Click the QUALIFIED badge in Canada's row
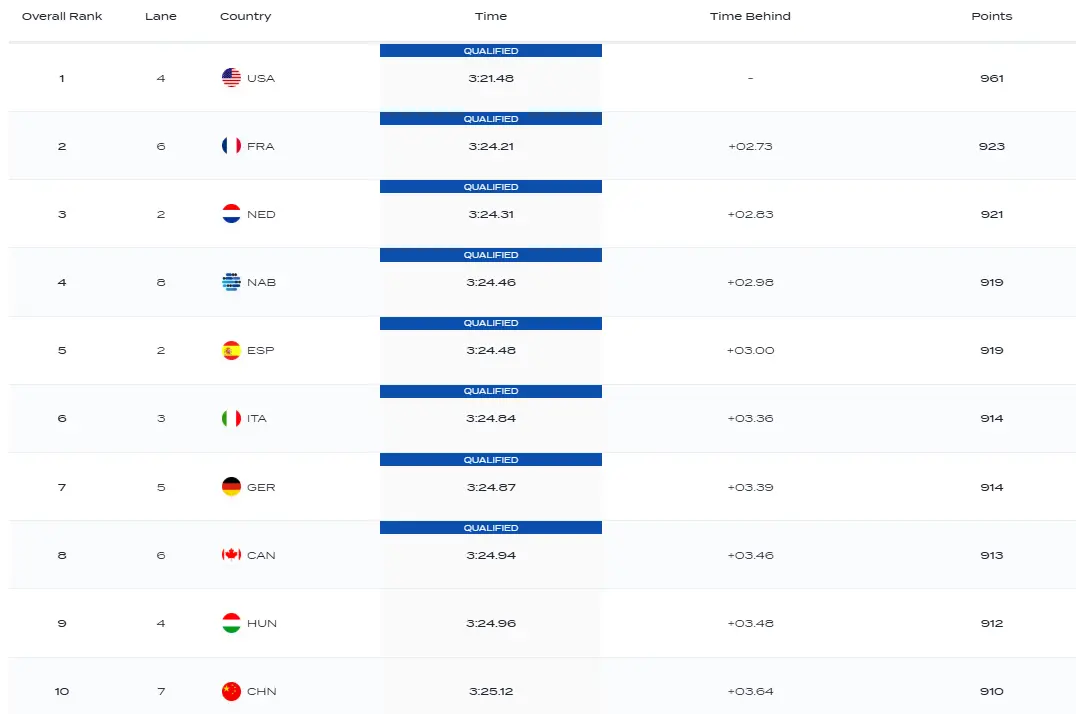This screenshot has width=1076, height=714. click(491, 528)
